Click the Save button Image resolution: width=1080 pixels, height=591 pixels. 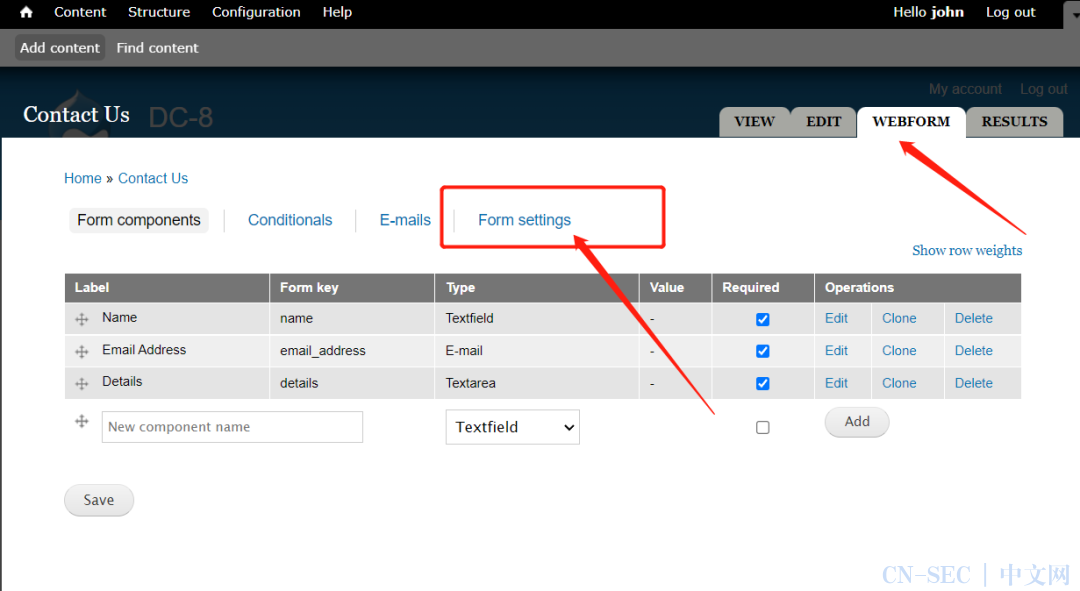(98, 500)
